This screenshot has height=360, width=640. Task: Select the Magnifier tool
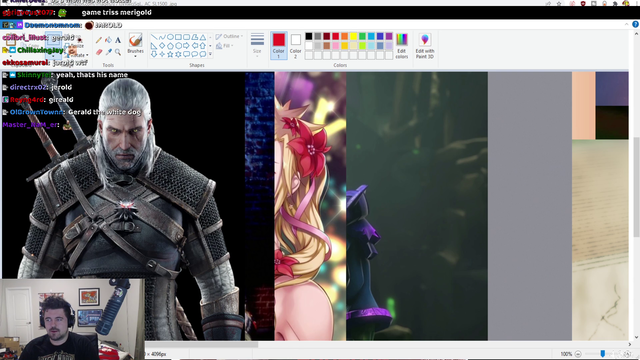pos(118,52)
